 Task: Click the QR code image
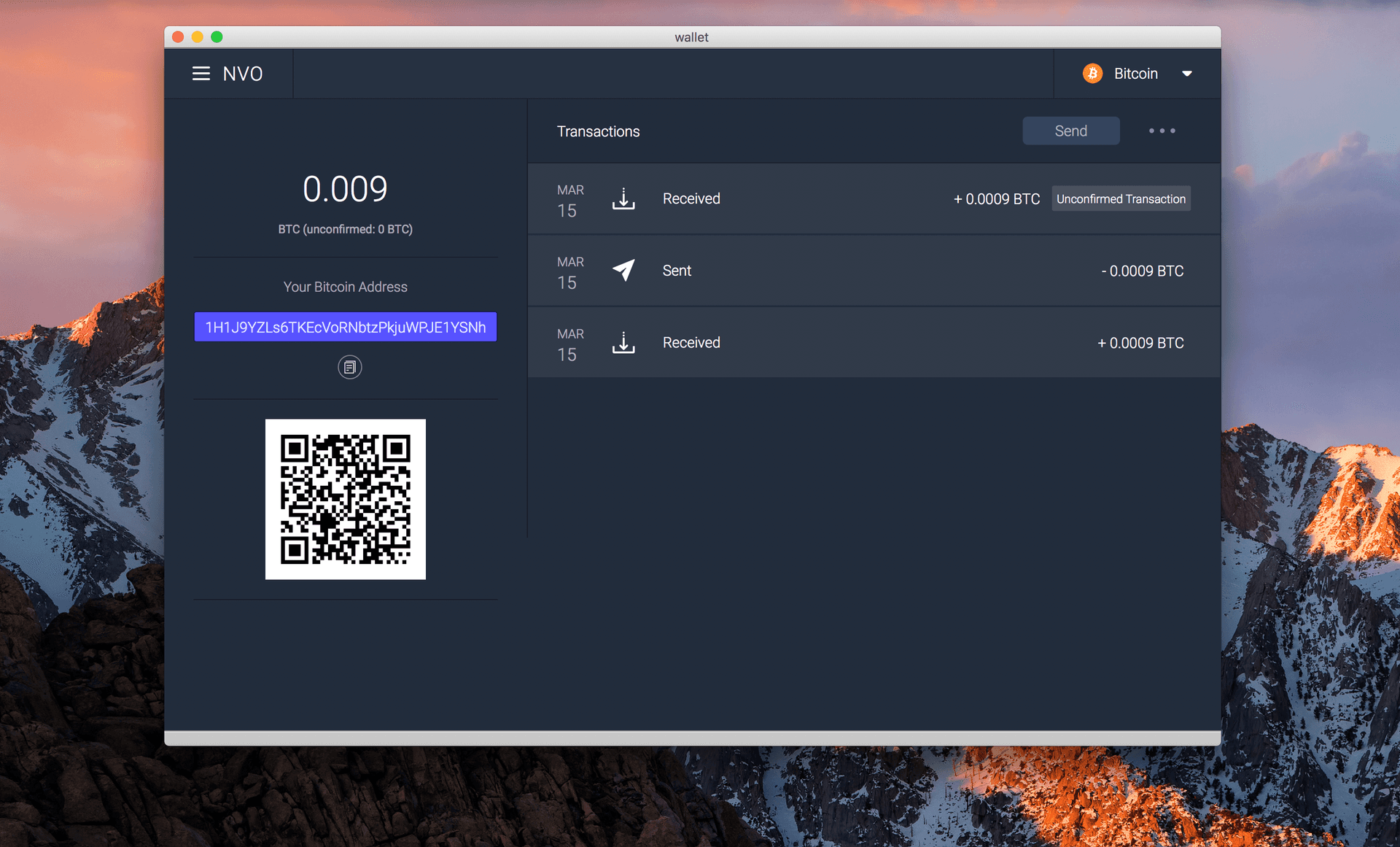pyautogui.click(x=346, y=499)
